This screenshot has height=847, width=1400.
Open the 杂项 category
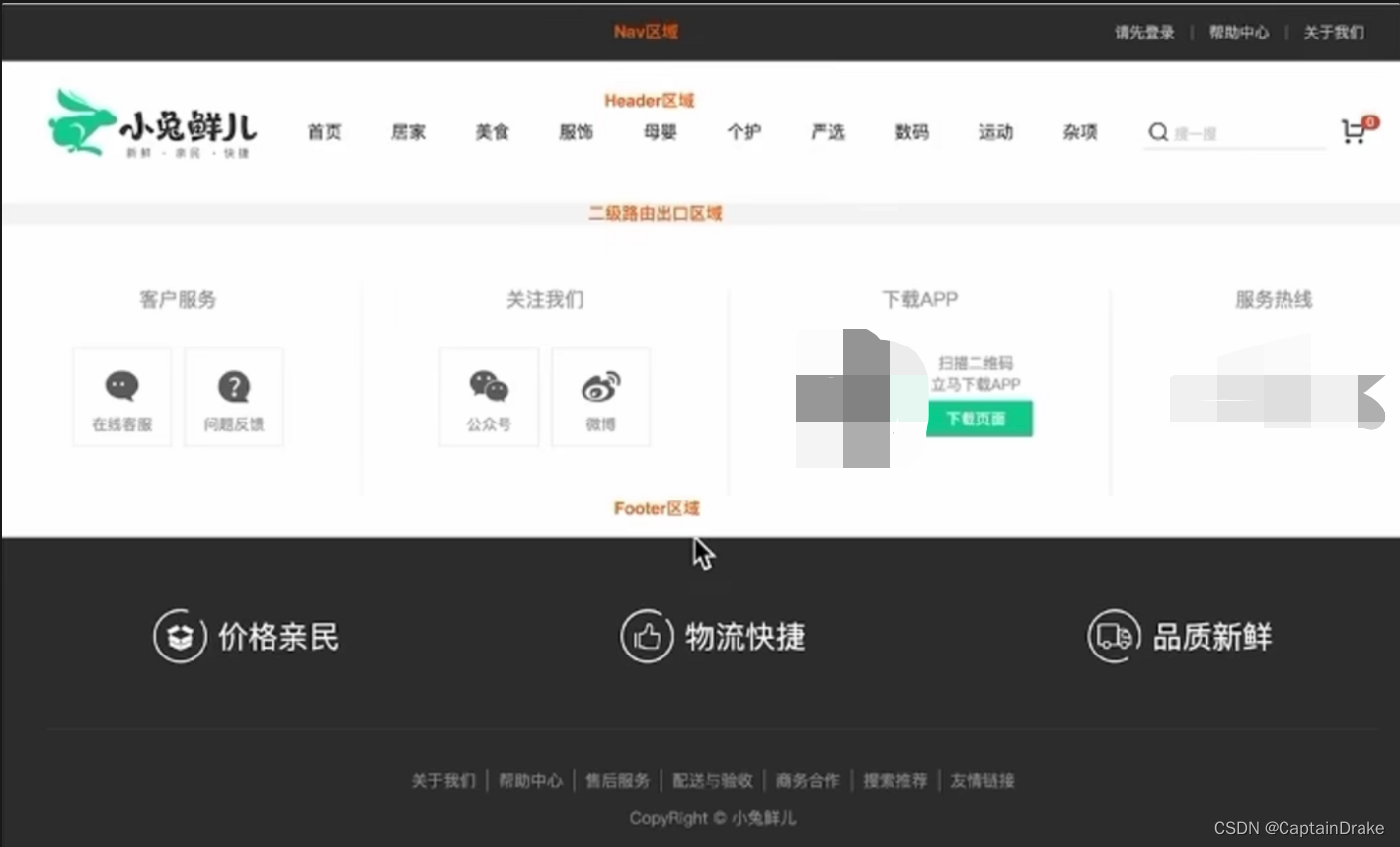[1079, 132]
